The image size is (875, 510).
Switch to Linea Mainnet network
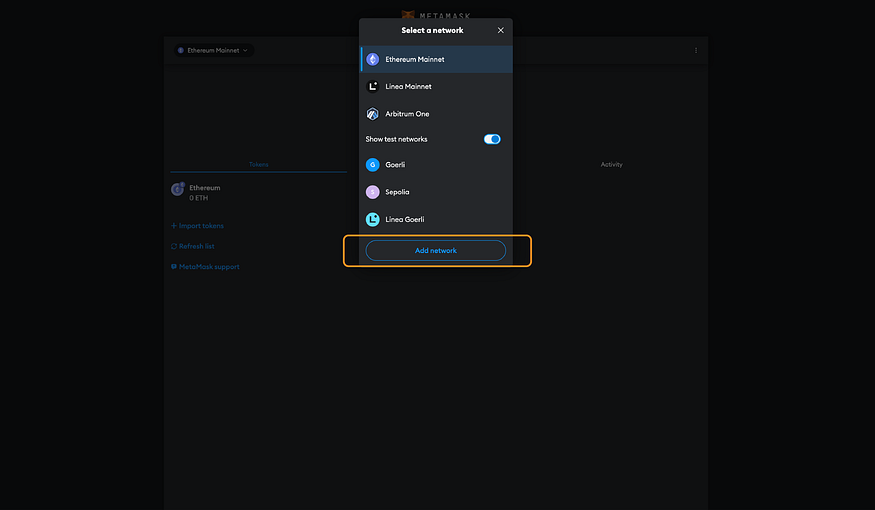pos(436,86)
